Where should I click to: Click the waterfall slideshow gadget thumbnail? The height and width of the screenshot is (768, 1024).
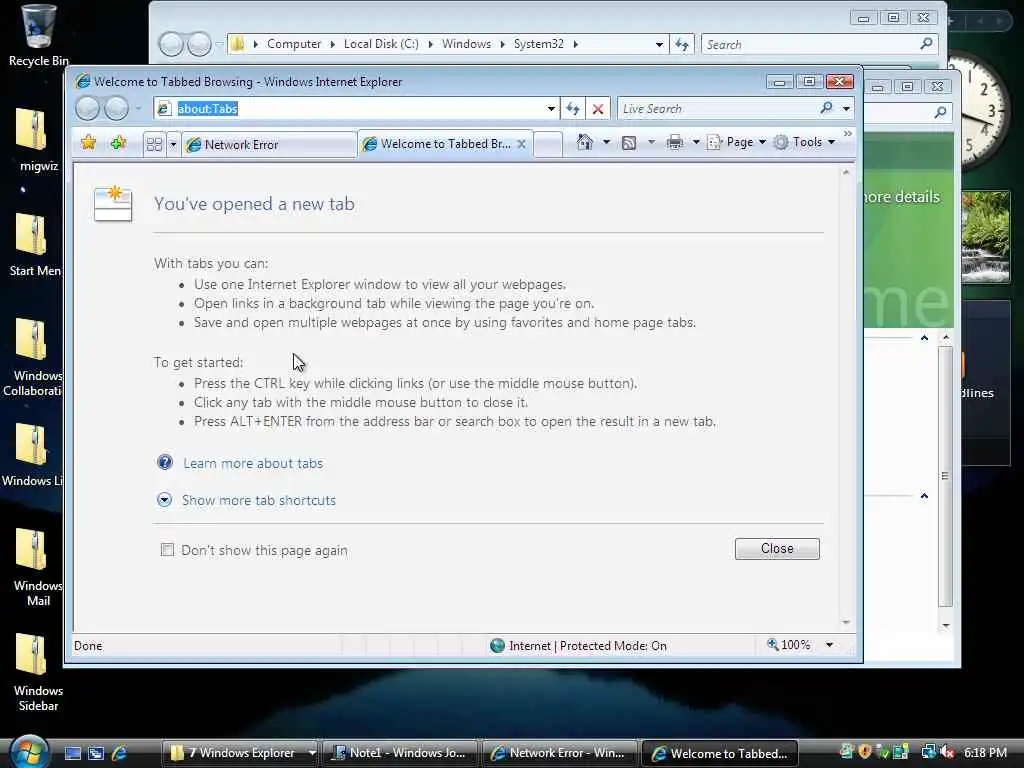tap(985, 236)
